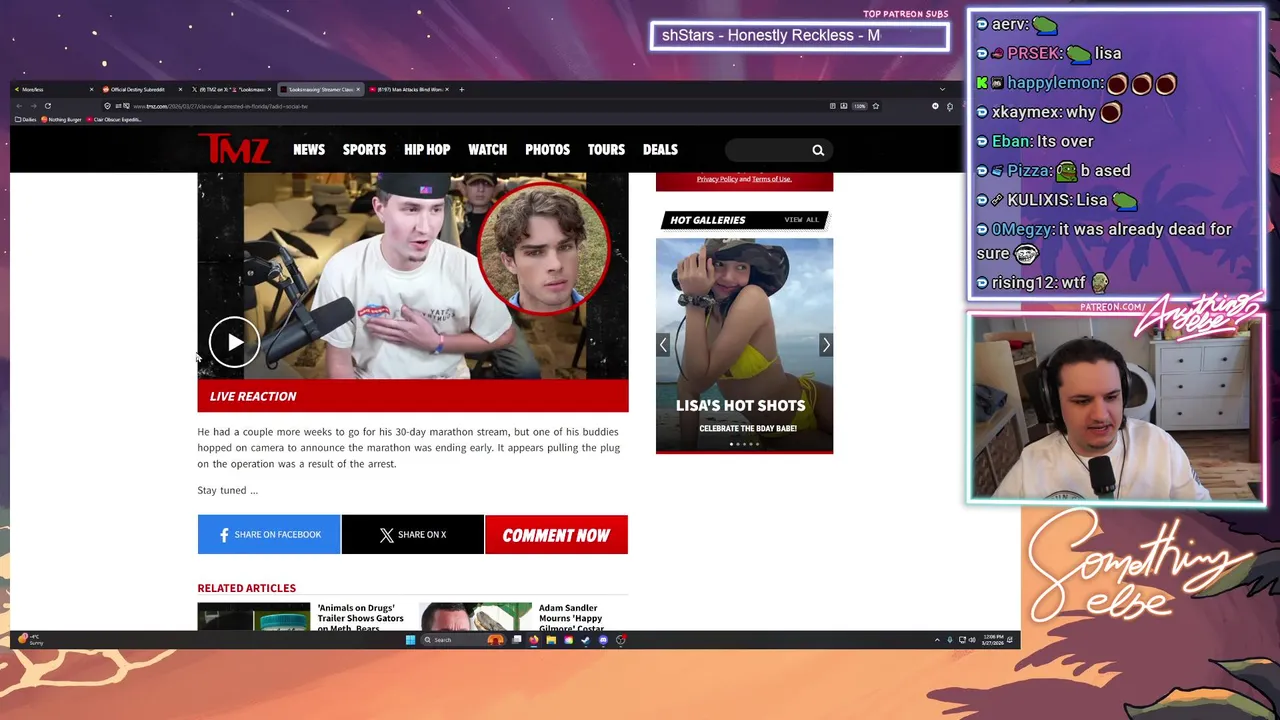
Task: Open the Terms of Use link
Action: [x=772, y=179]
